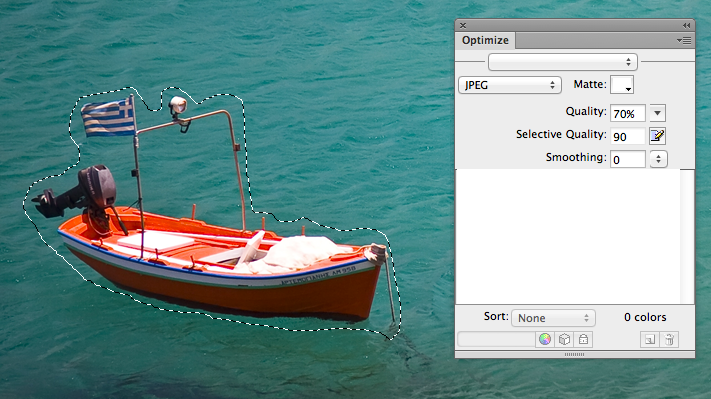Click the Smoothing stepper arrows
The image size is (711, 399).
tap(658, 159)
